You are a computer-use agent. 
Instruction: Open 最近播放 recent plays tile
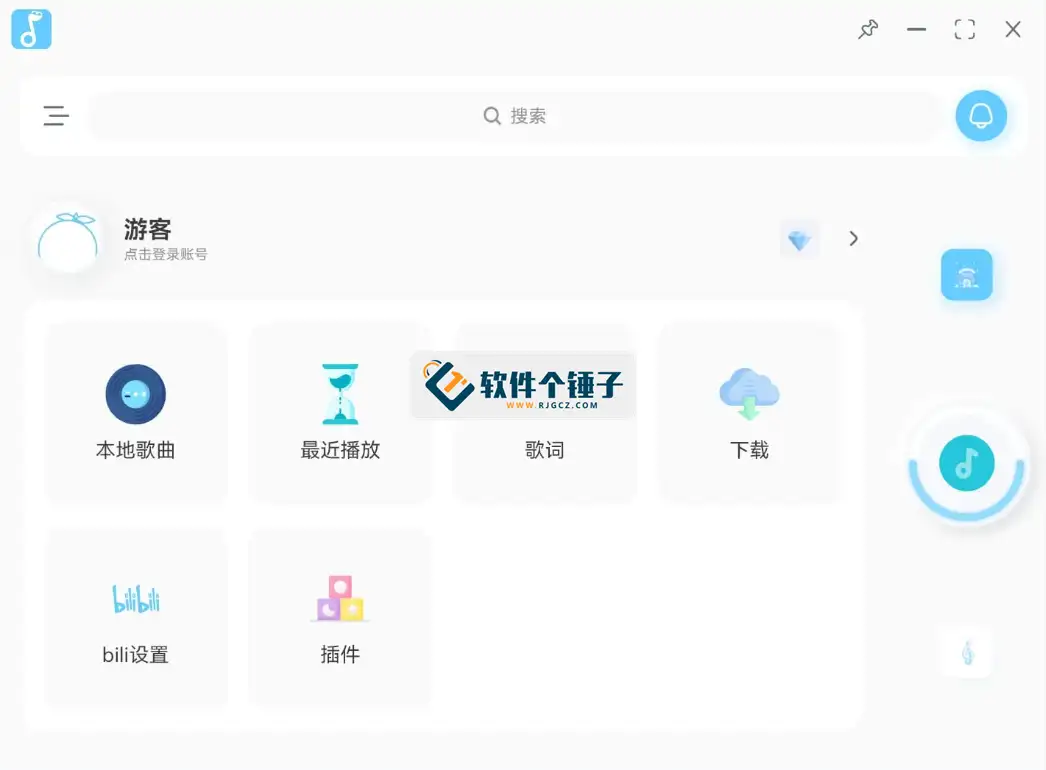click(x=340, y=412)
